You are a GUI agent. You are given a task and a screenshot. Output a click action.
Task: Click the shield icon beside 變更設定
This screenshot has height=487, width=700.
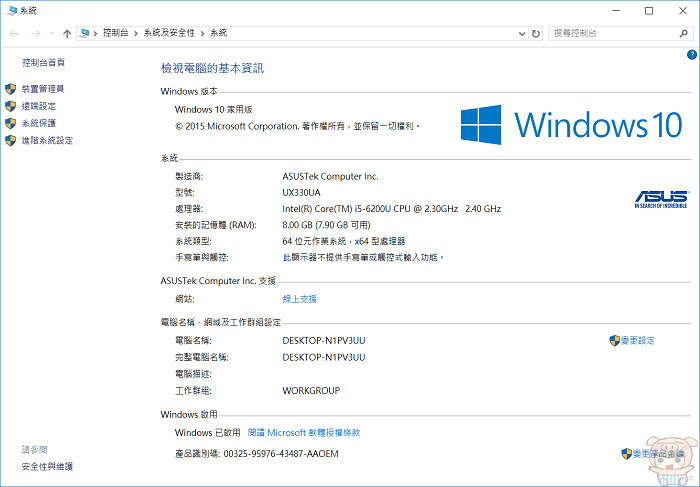615,341
